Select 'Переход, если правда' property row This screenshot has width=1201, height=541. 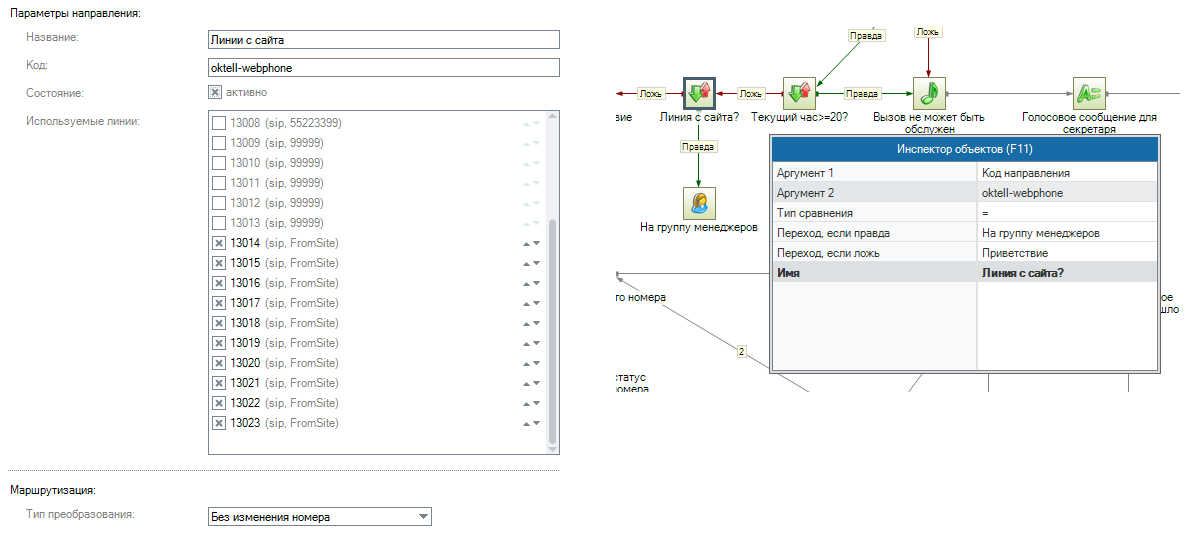[x=964, y=233]
